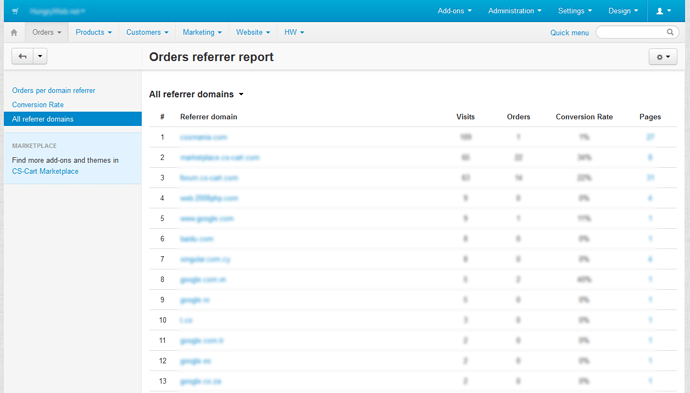
Task: Click the back arrow button
Action: (x=22, y=56)
